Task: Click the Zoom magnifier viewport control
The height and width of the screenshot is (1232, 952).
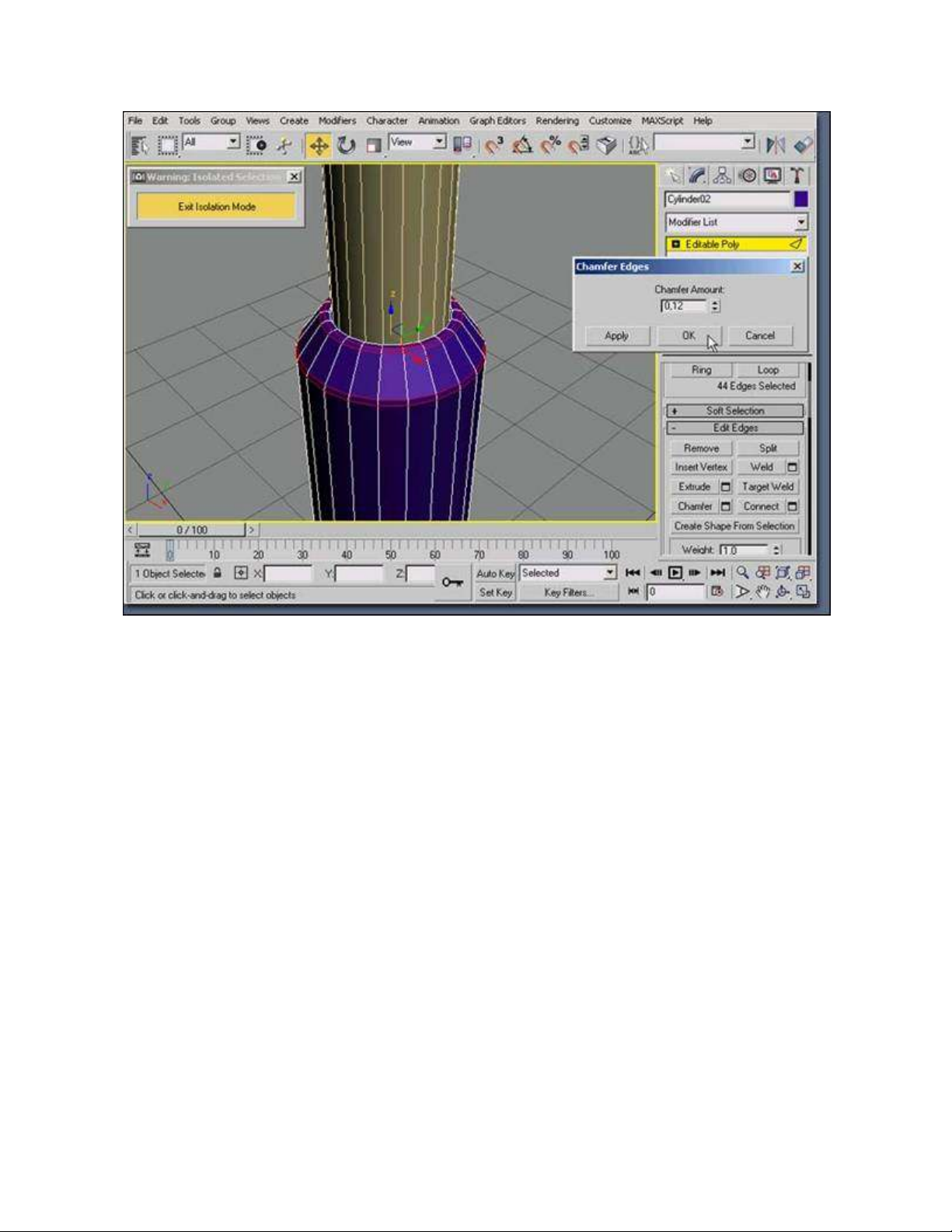Action: point(743,573)
